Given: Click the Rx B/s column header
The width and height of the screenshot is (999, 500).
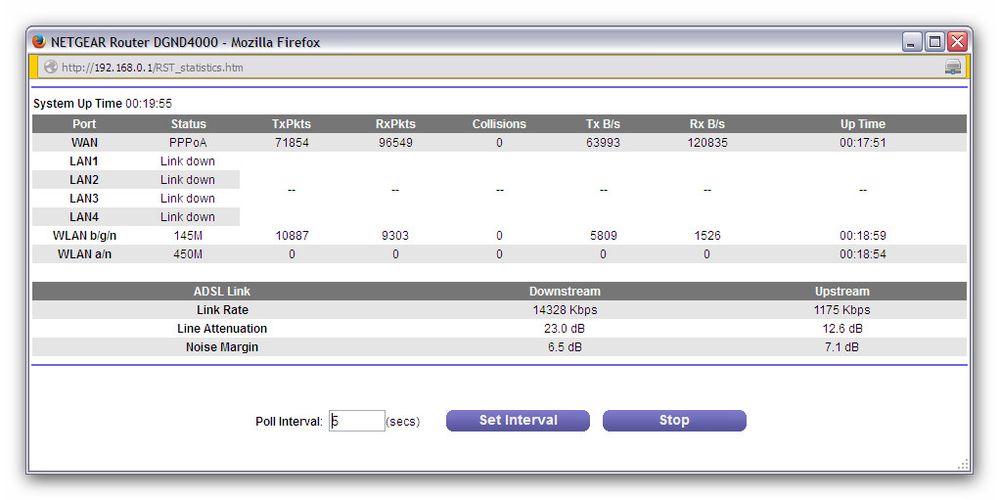Looking at the screenshot, I should pyautogui.click(x=707, y=124).
